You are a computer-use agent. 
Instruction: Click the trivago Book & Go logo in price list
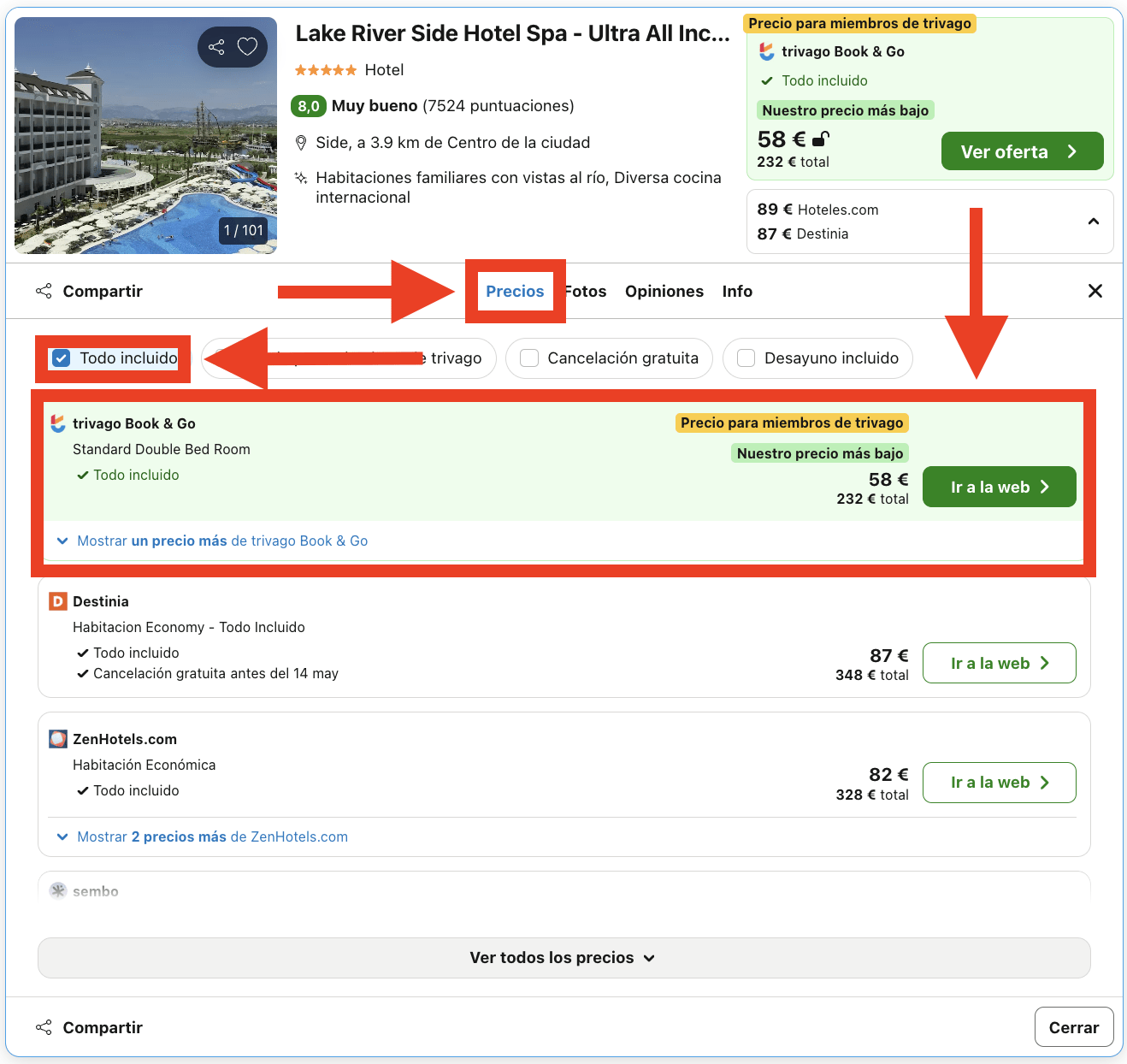[x=57, y=423]
